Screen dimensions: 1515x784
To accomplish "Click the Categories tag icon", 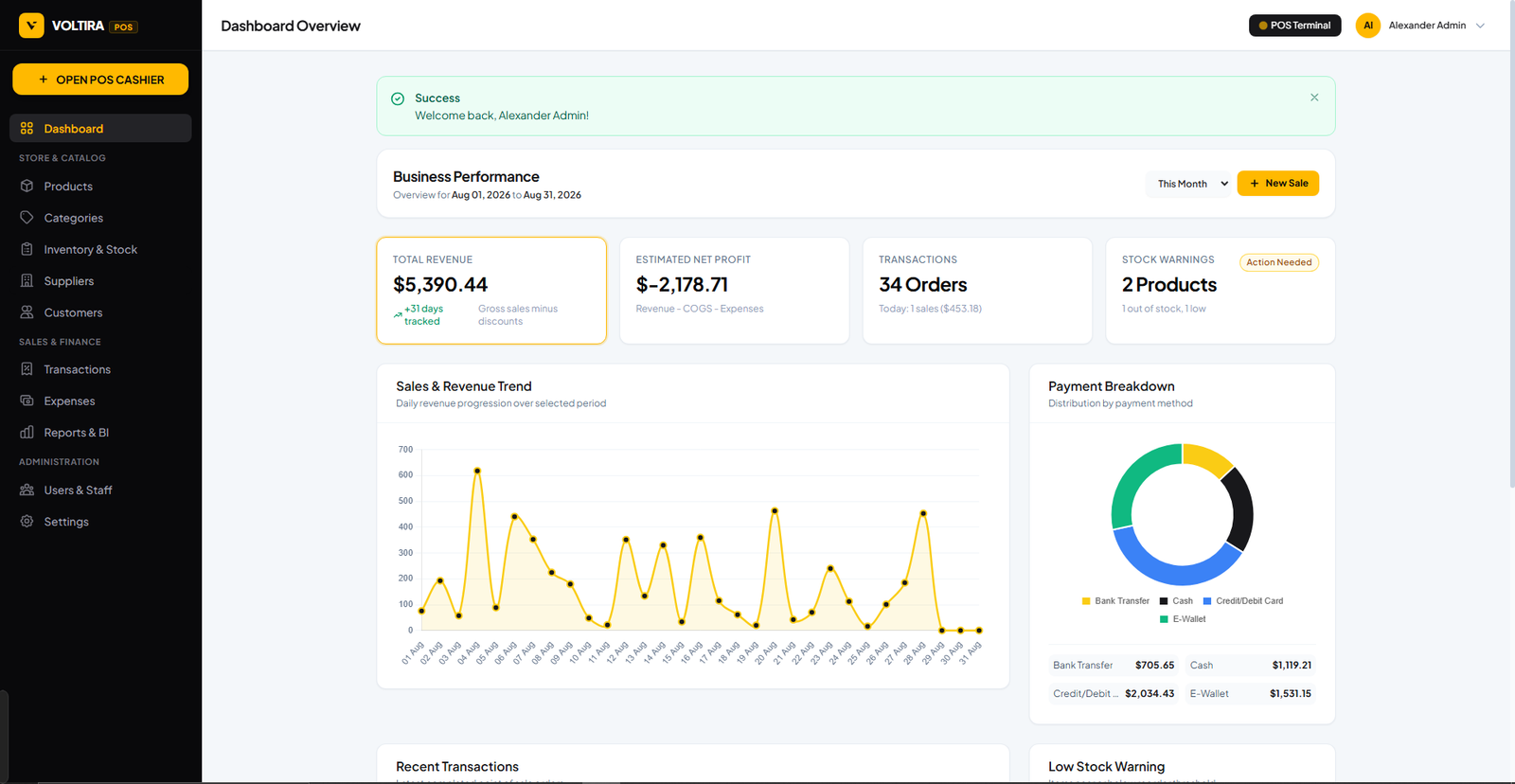I will 27,218.
